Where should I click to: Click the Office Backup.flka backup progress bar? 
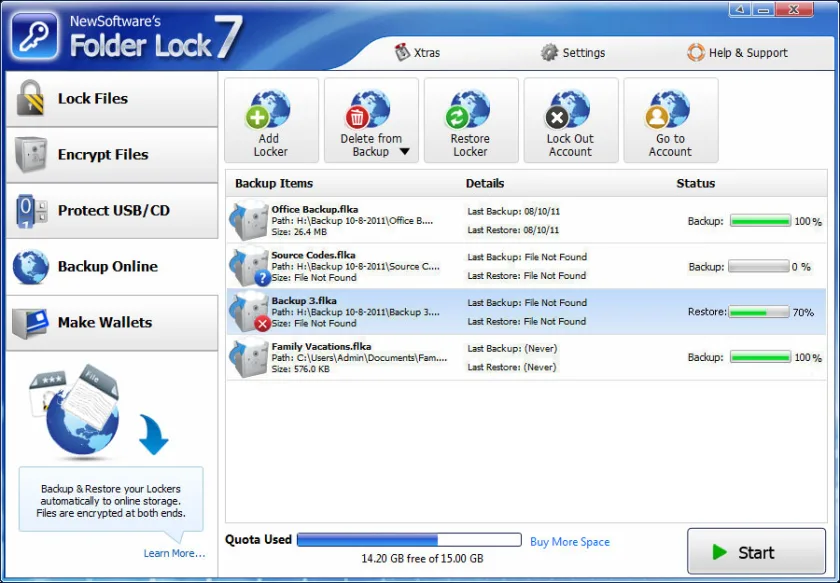pos(760,221)
